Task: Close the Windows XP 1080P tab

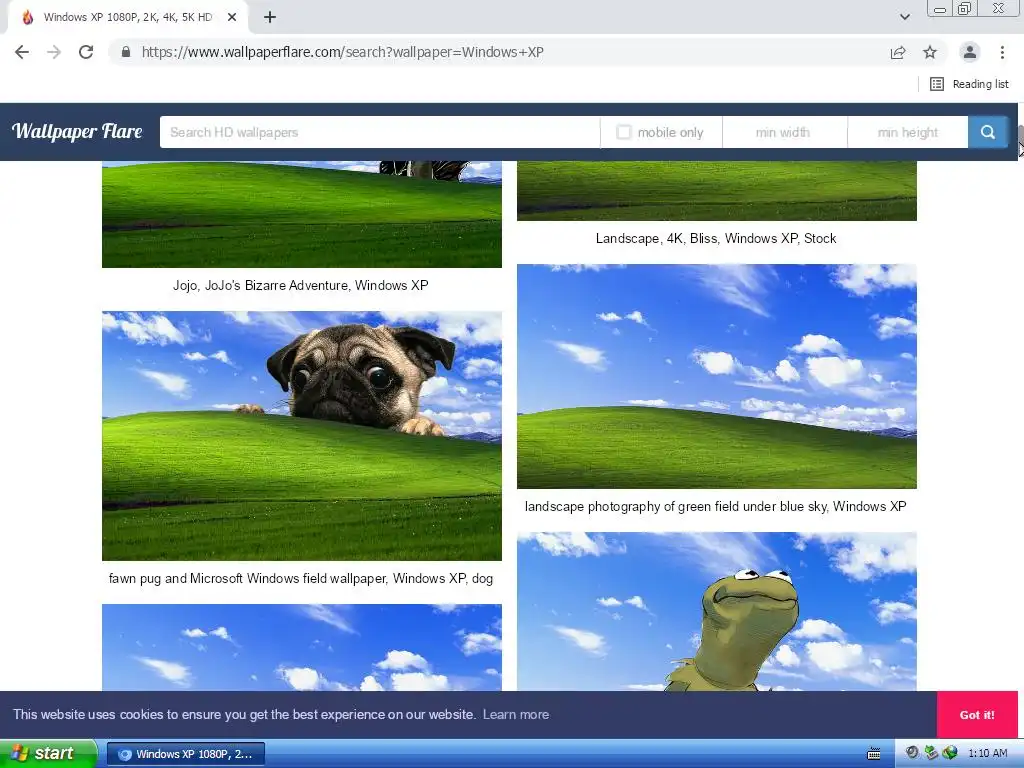Action: coord(232,18)
